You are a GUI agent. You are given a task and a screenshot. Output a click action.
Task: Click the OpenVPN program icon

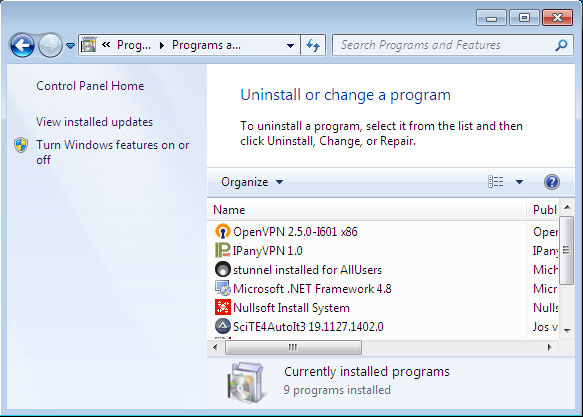[222, 232]
